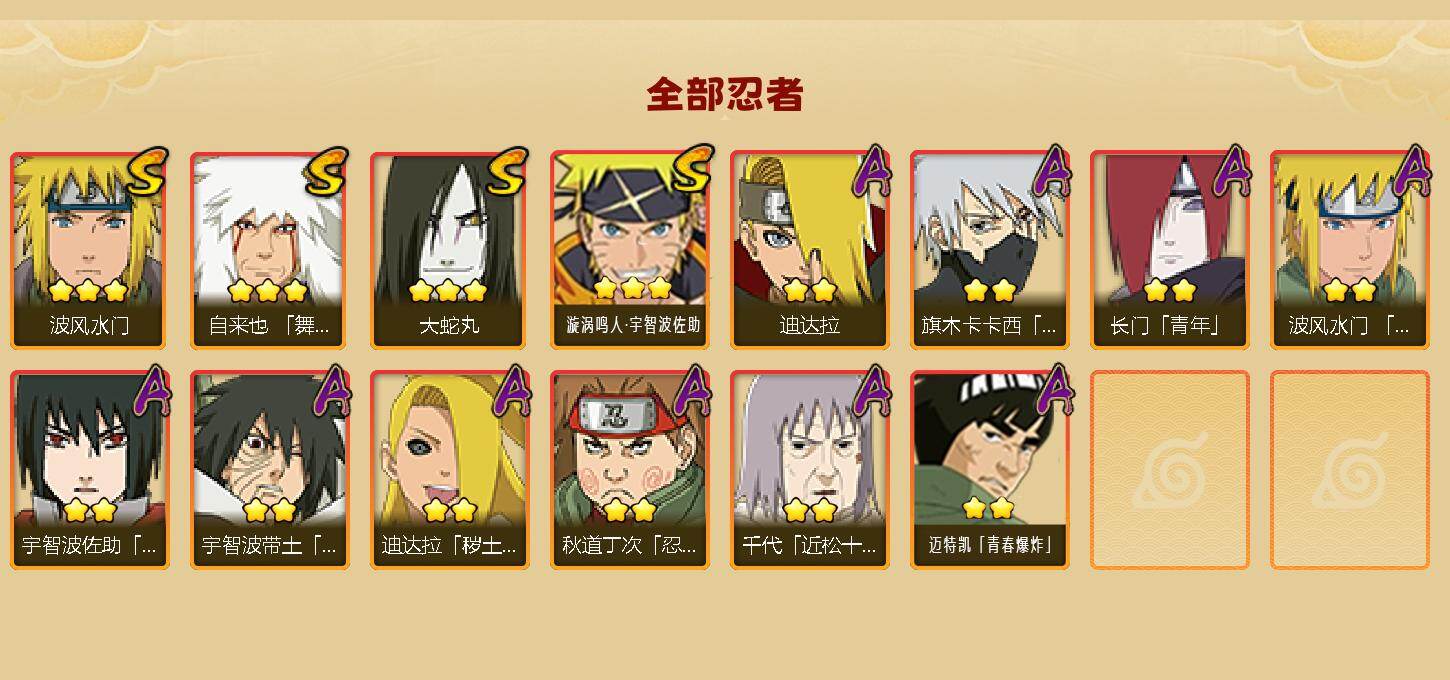The image size is (1450, 680).
Task: Open the 千代 ninja card
Action: point(809,470)
